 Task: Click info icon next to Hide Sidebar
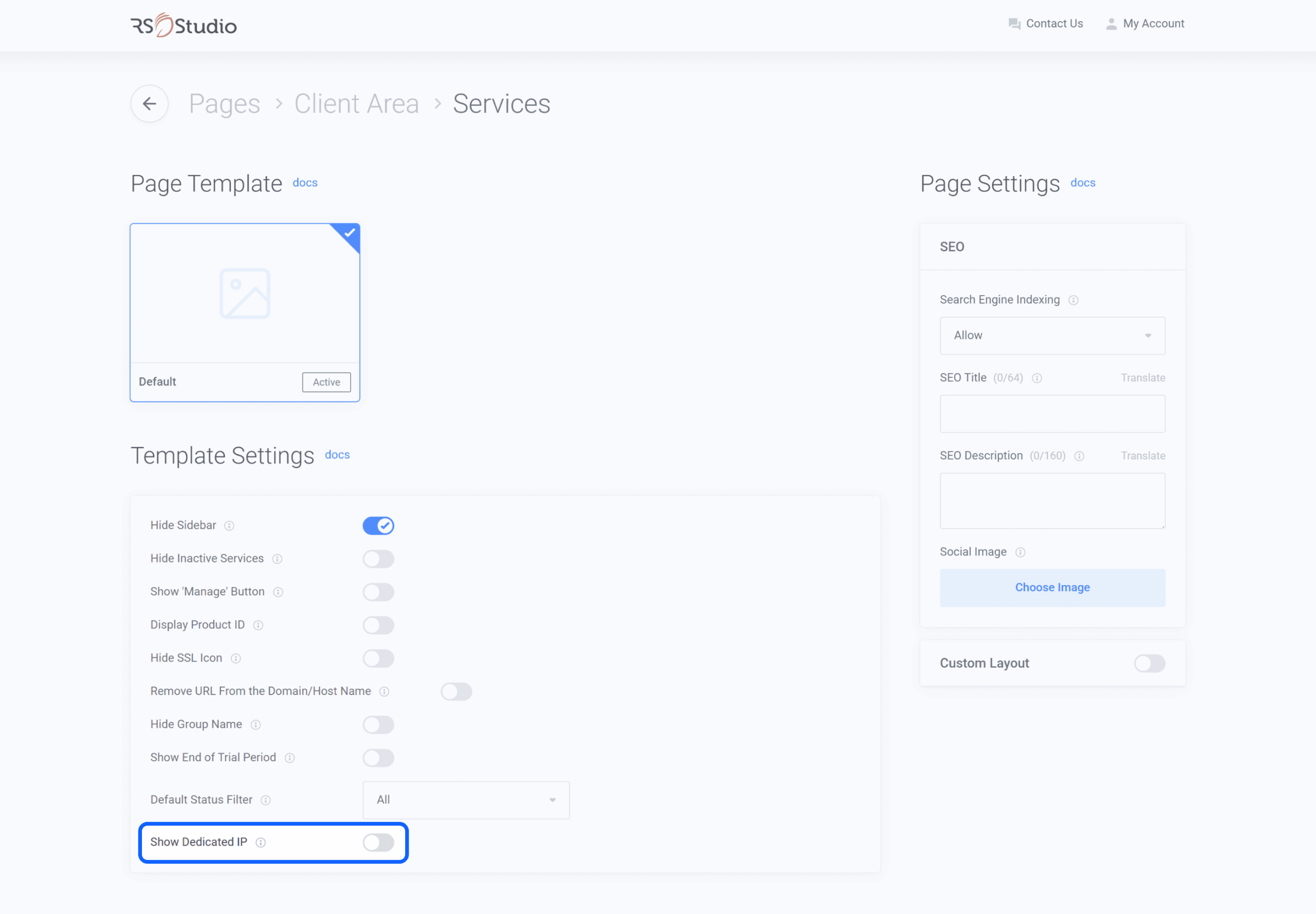pos(229,526)
